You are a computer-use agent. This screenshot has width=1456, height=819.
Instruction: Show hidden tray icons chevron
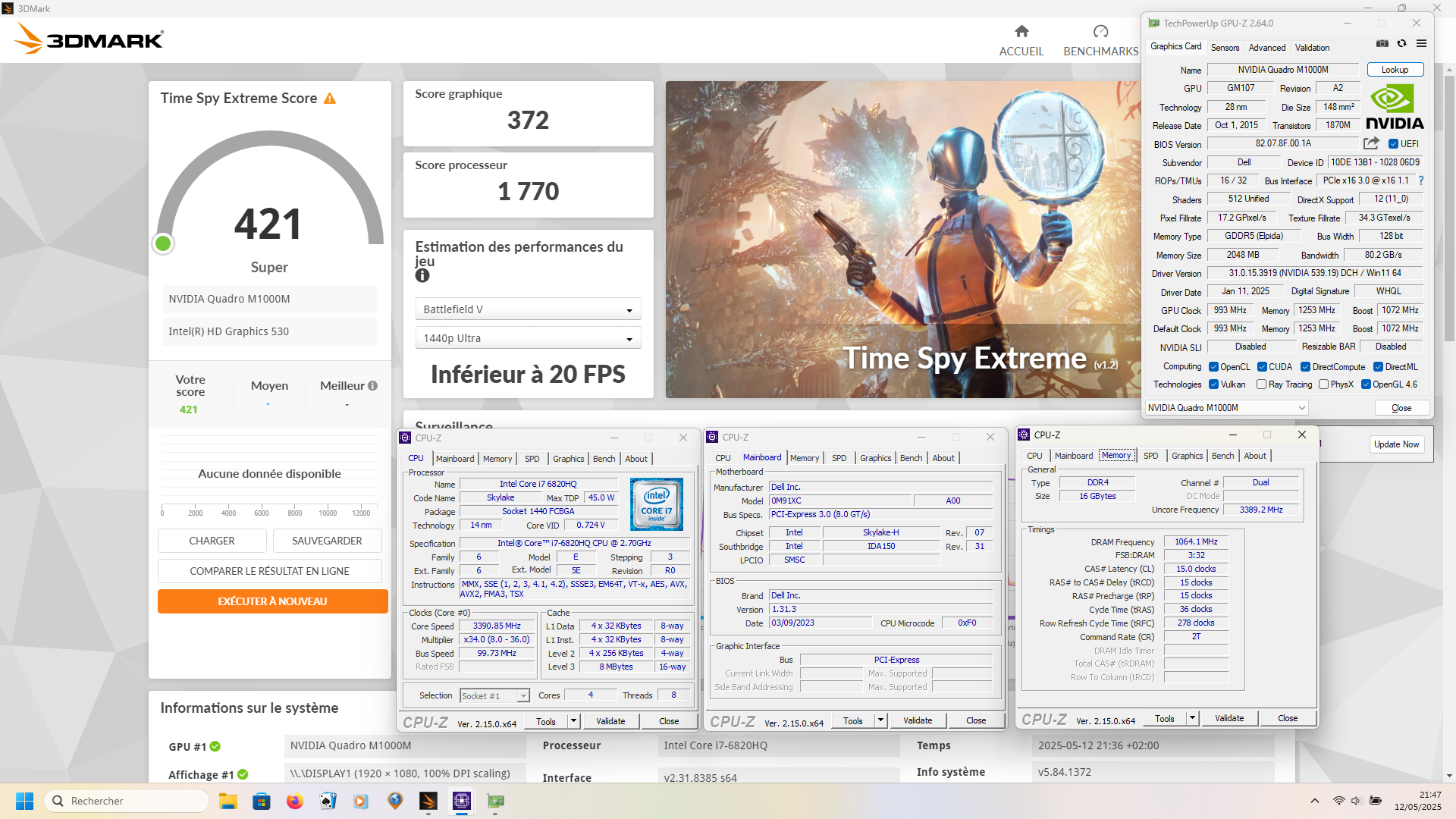pos(1315,801)
